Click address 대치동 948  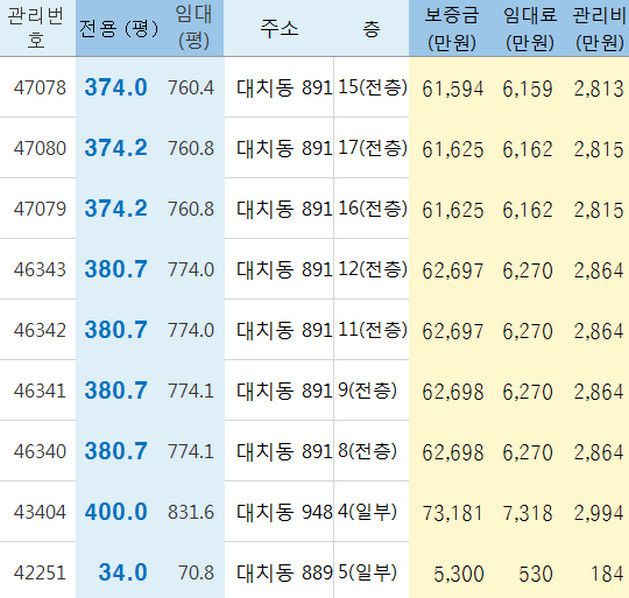coord(284,512)
